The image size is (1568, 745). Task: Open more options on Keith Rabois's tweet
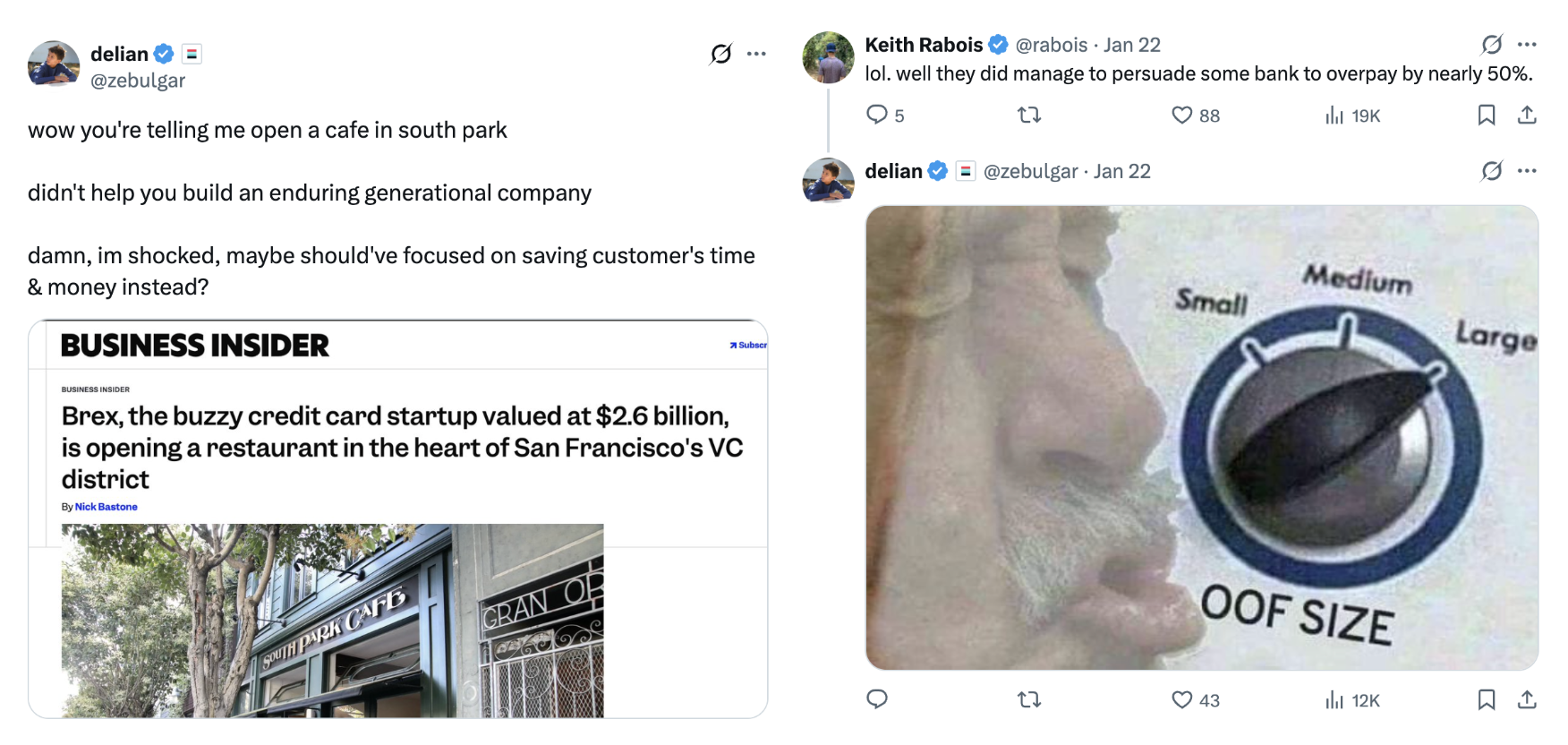(x=1527, y=44)
